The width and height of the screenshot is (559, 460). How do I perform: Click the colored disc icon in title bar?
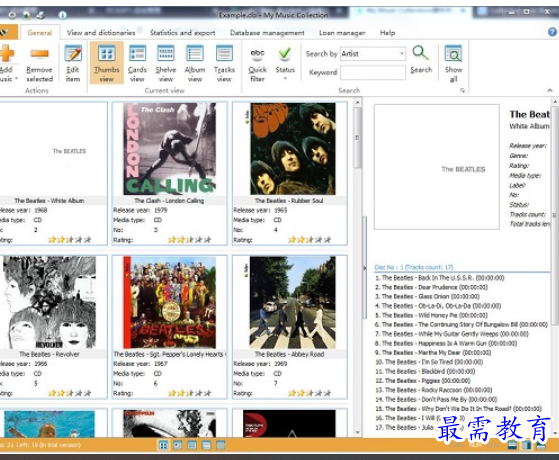27,15
